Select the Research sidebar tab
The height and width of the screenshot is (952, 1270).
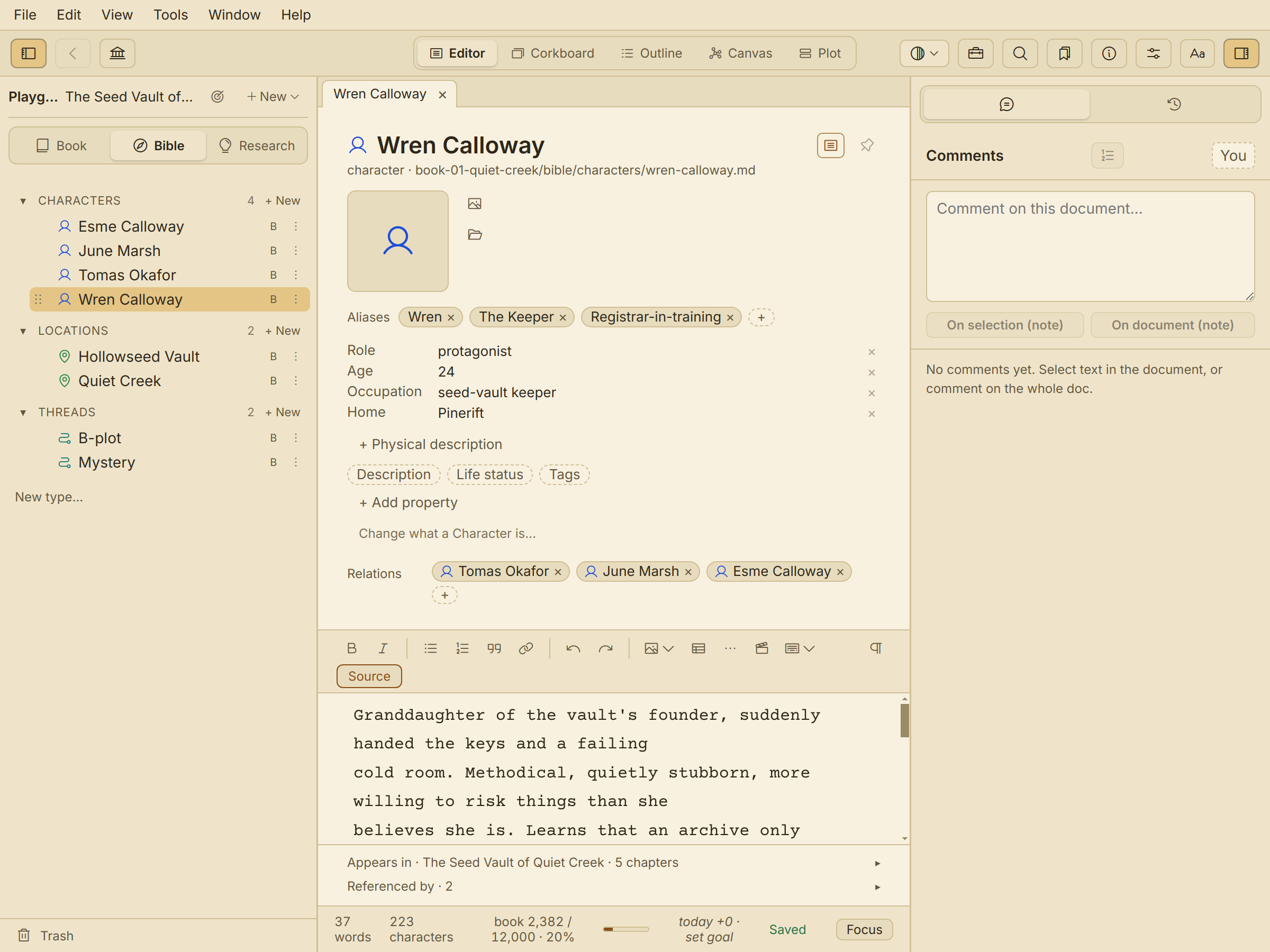(x=257, y=146)
